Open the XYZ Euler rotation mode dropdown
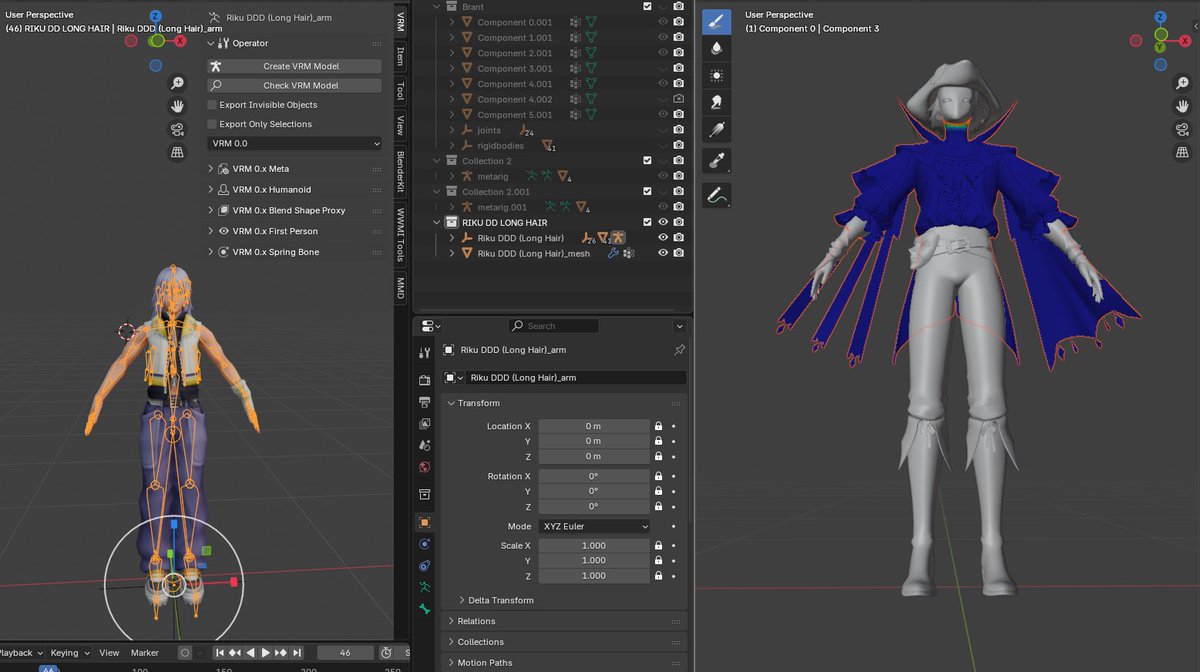Image resolution: width=1200 pixels, height=672 pixels. pos(594,526)
